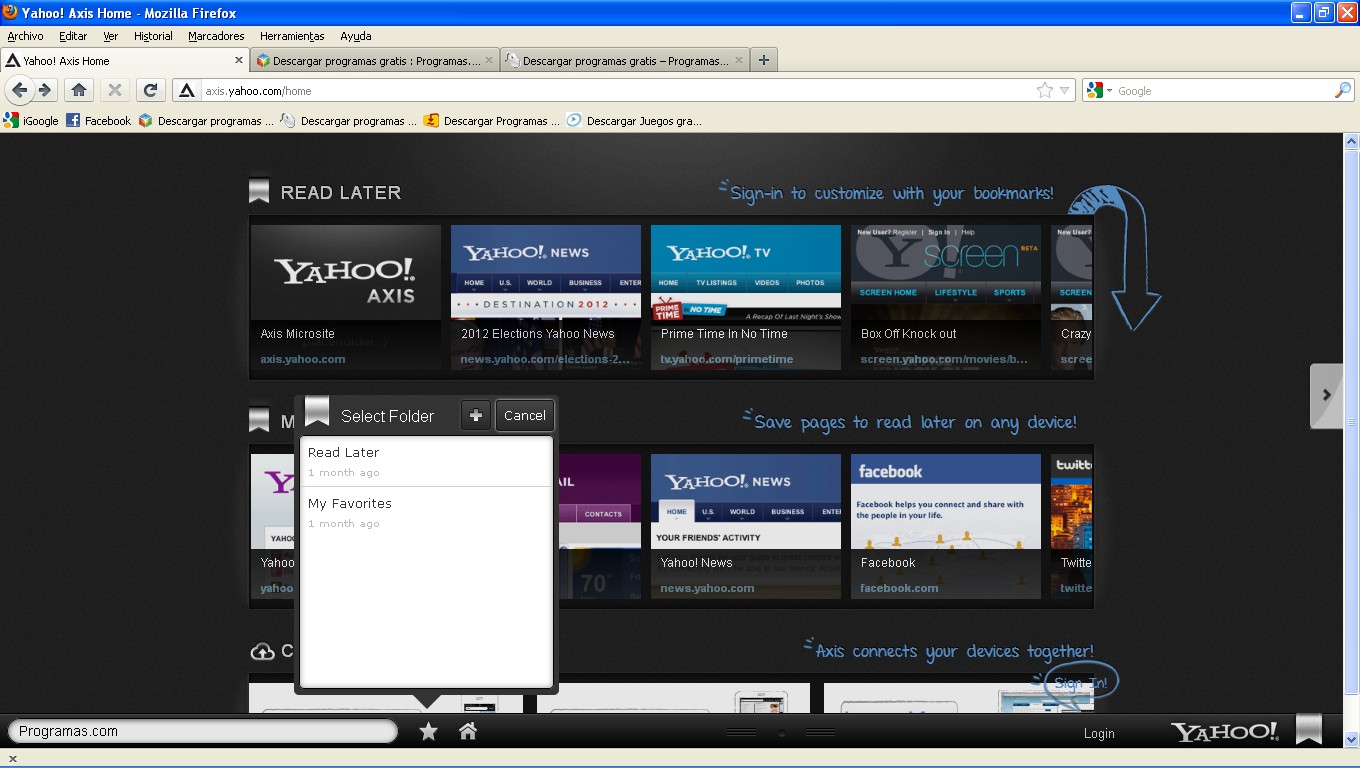Cancel the Select Folder dialog
Image resolution: width=1360 pixels, height=768 pixels.
coord(524,415)
